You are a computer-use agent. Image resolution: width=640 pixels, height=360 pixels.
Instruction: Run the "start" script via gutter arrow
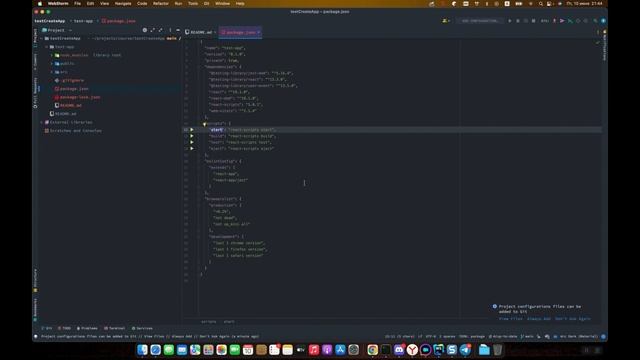pos(192,129)
